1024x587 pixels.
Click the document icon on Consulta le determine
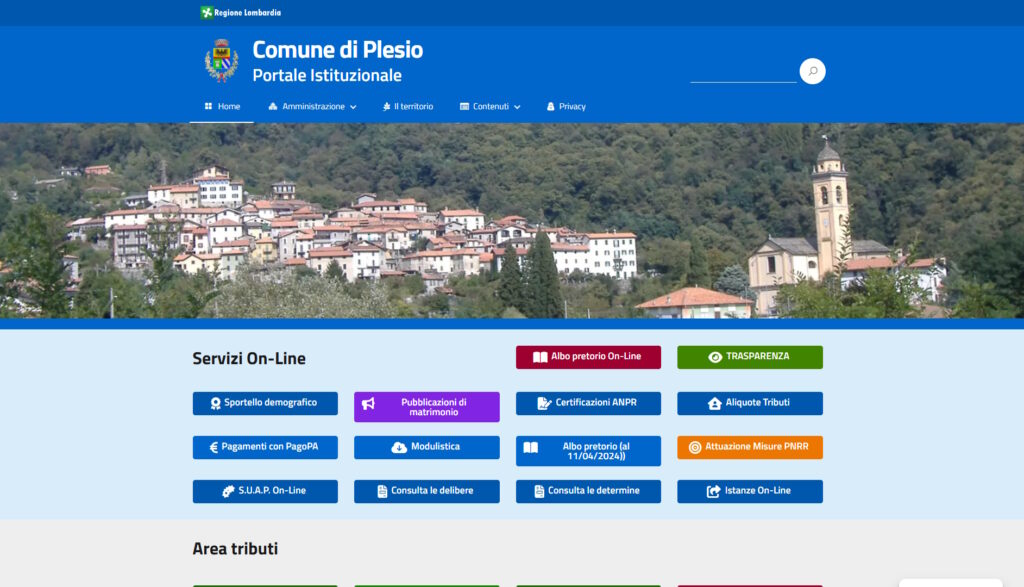(539, 492)
